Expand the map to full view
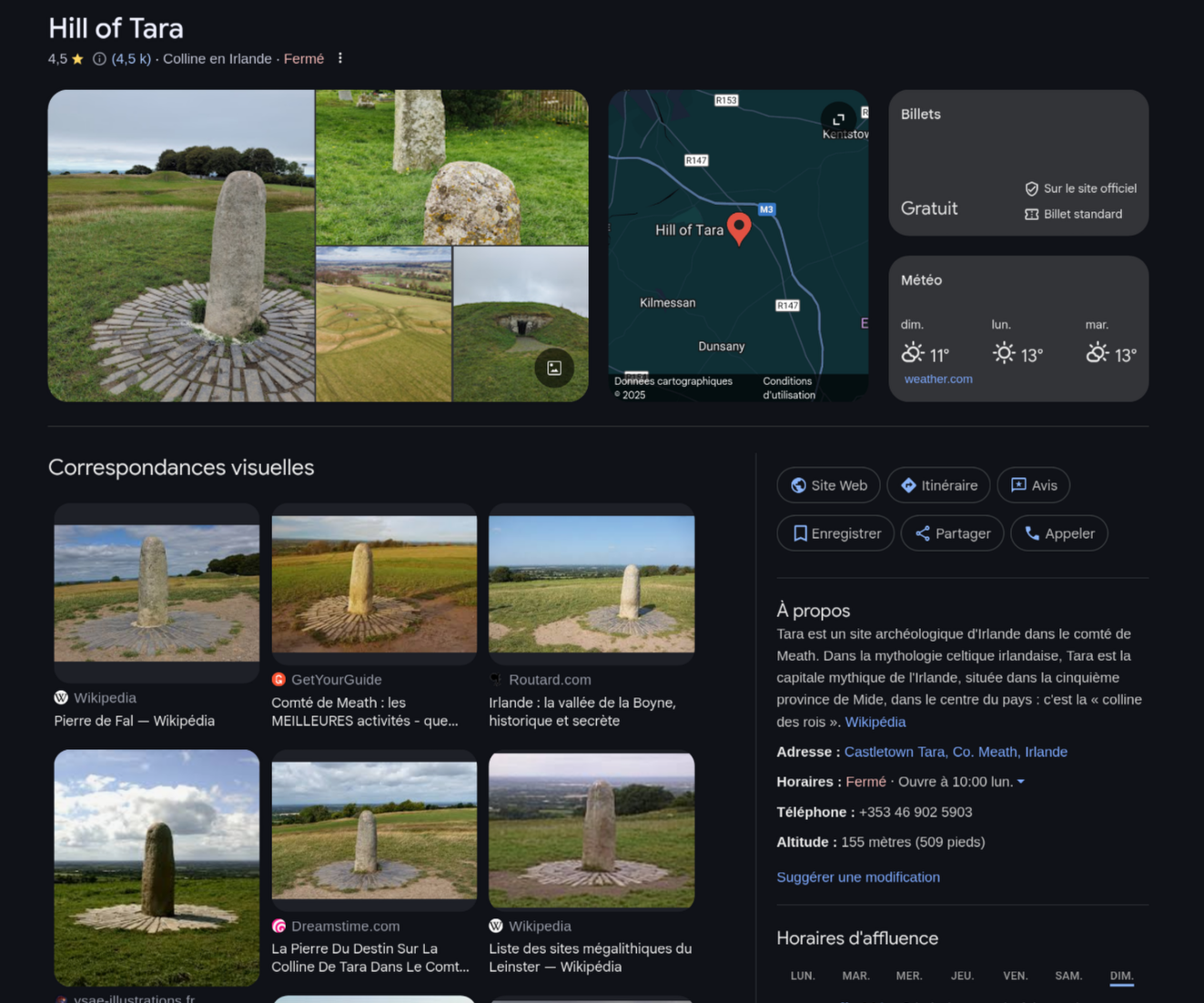The height and width of the screenshot is (1003, 1204). [x=838, y=119]
